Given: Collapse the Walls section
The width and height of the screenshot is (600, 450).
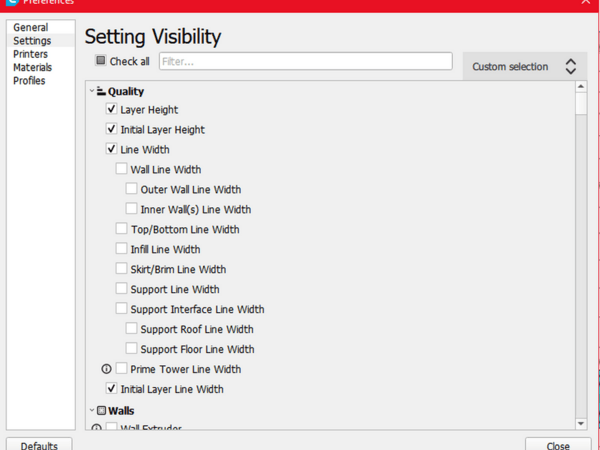Looking at the screenshot, I should pyautogui.click(x=91, y=411).
